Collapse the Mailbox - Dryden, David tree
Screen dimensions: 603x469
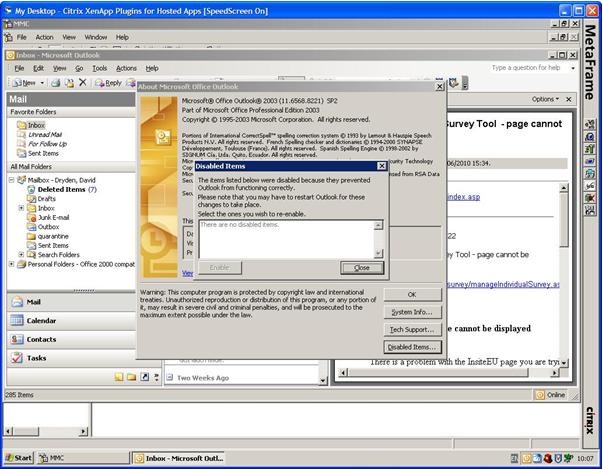(12, 180)
